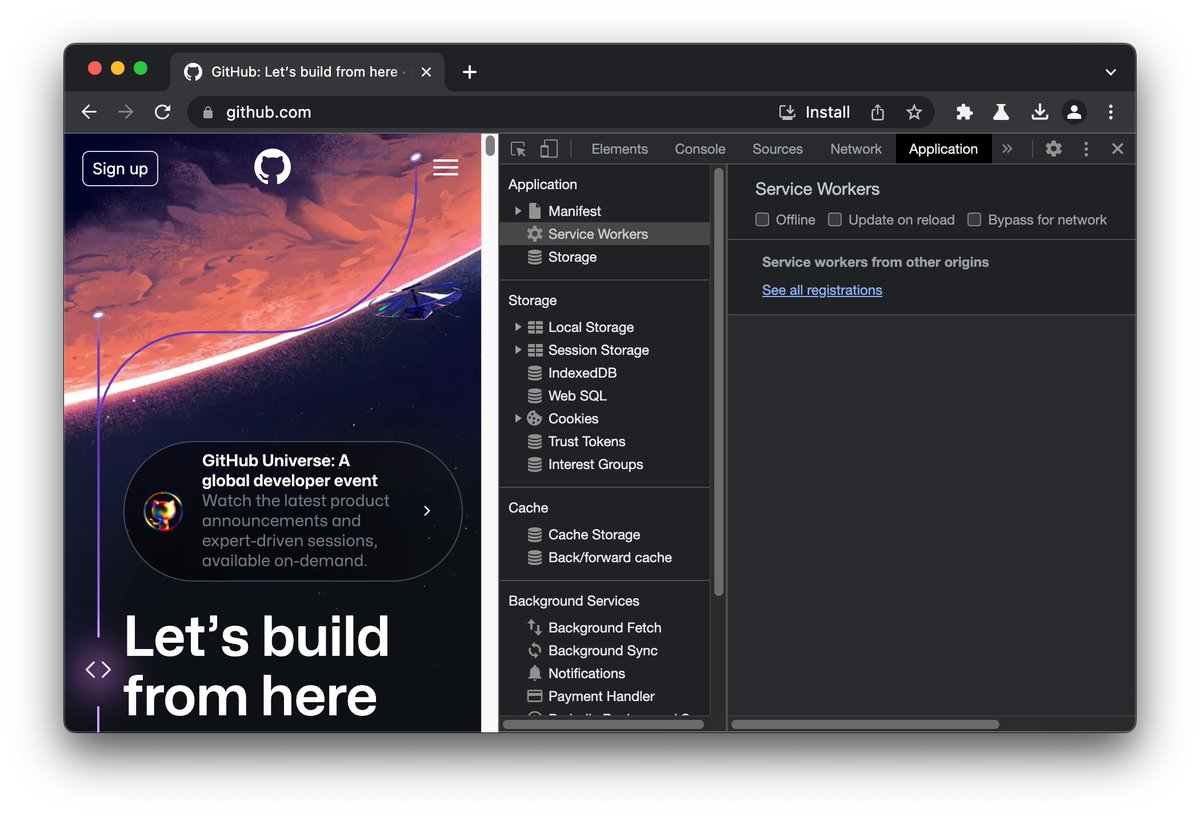Select the Application tab
This screenshot has width=1200, height=817.
(943, 149)
